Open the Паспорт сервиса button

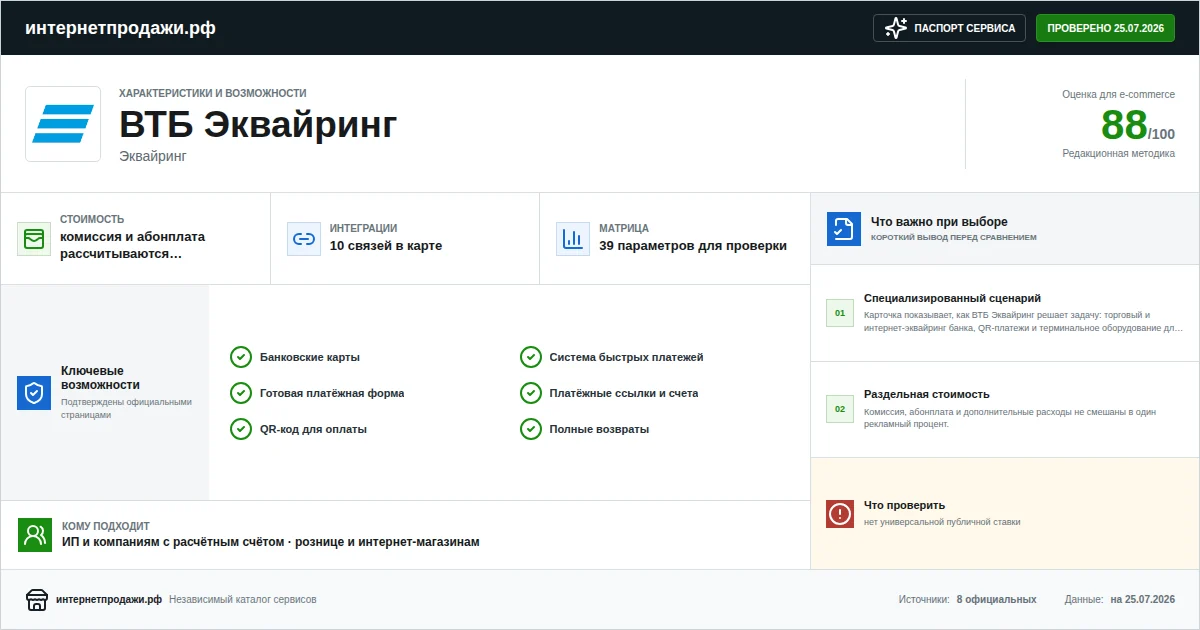pyautogui.click(x=950, y=28)
